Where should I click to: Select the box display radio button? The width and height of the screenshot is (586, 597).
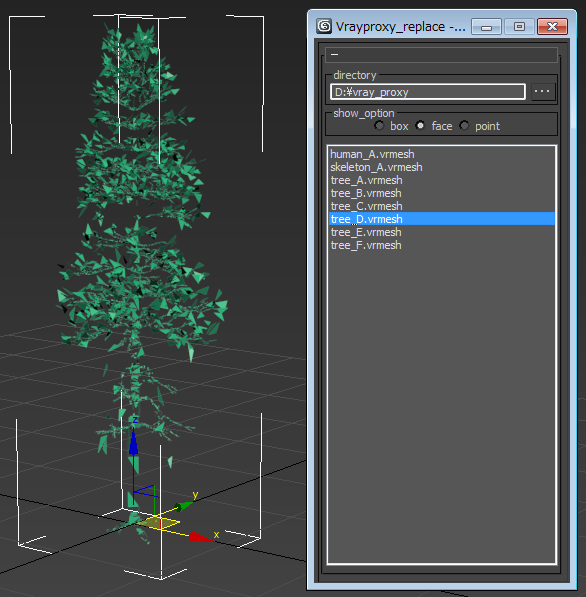(x=379, y=126)
